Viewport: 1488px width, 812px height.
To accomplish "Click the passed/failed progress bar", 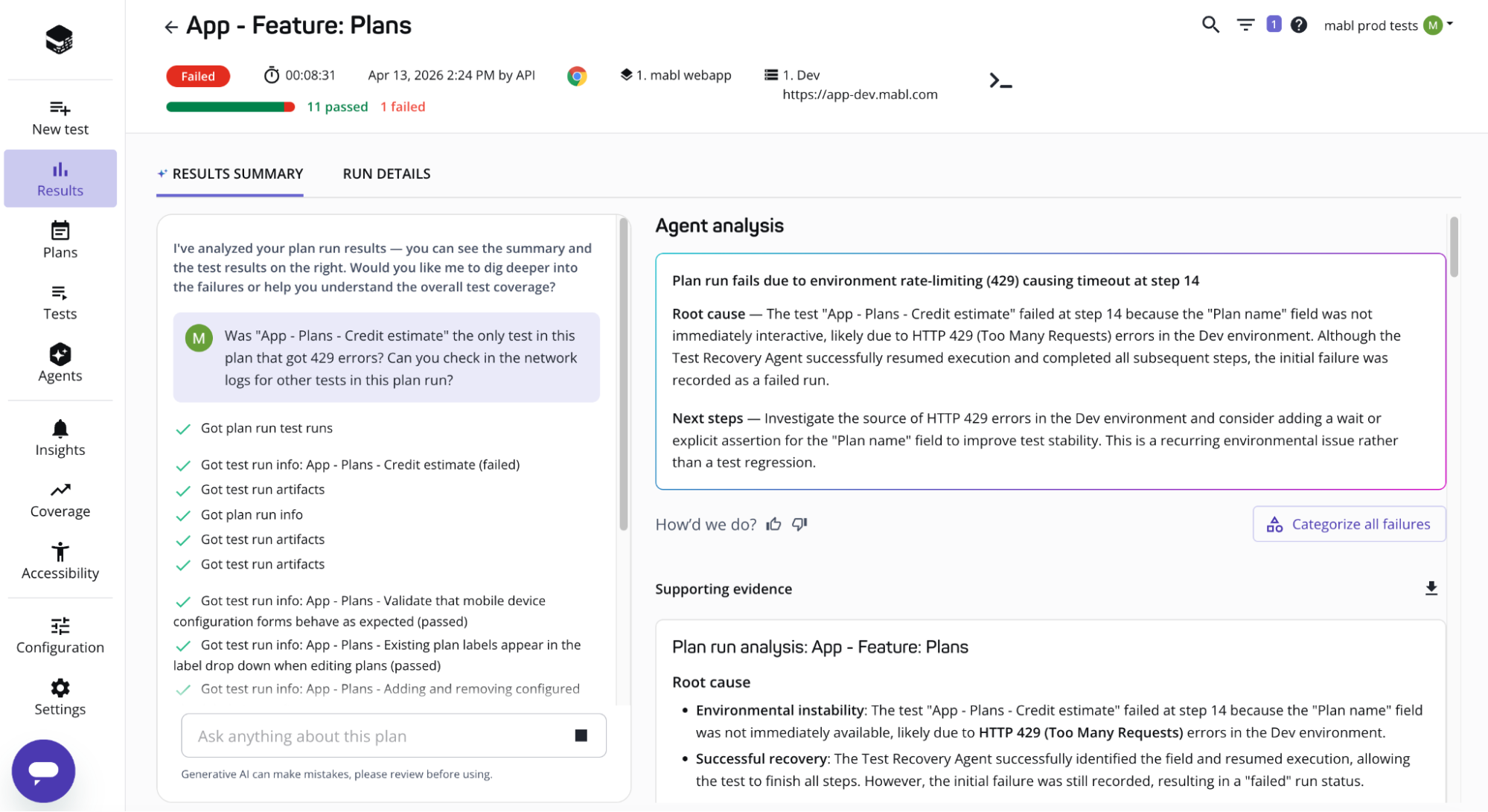I will [x=230, y=107].
